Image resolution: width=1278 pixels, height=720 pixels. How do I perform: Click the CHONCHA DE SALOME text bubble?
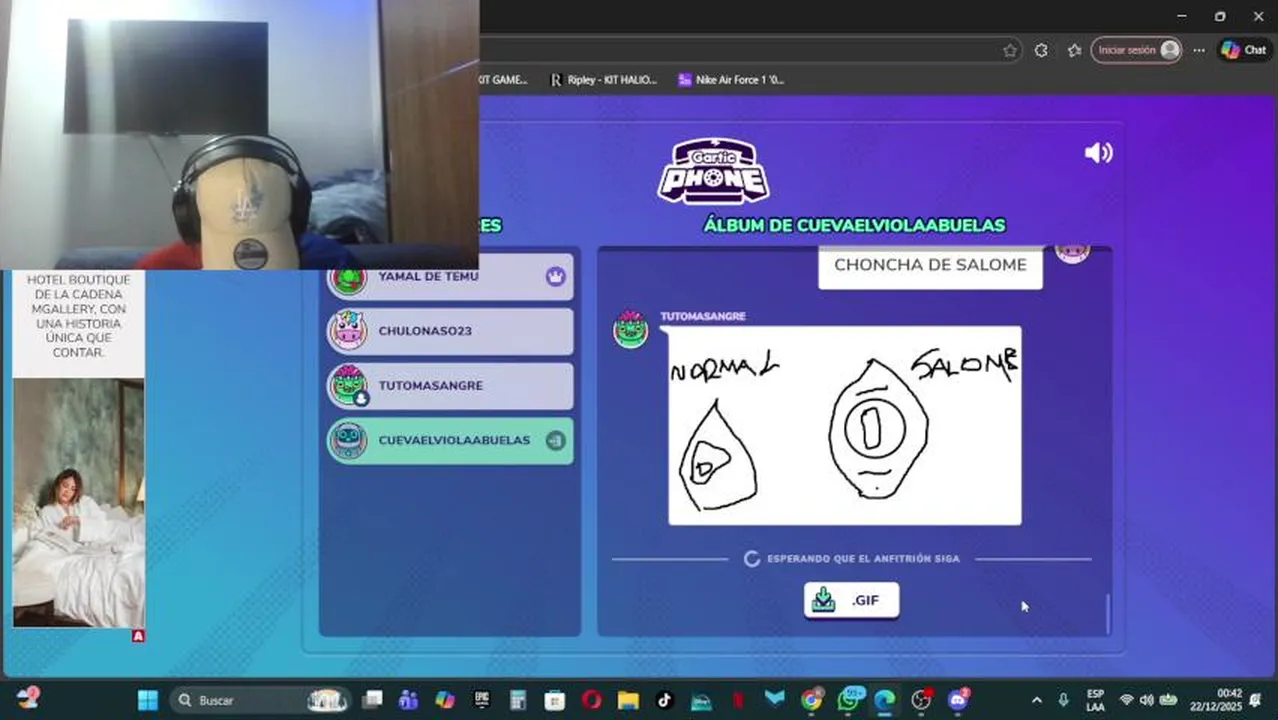(930, 266)
